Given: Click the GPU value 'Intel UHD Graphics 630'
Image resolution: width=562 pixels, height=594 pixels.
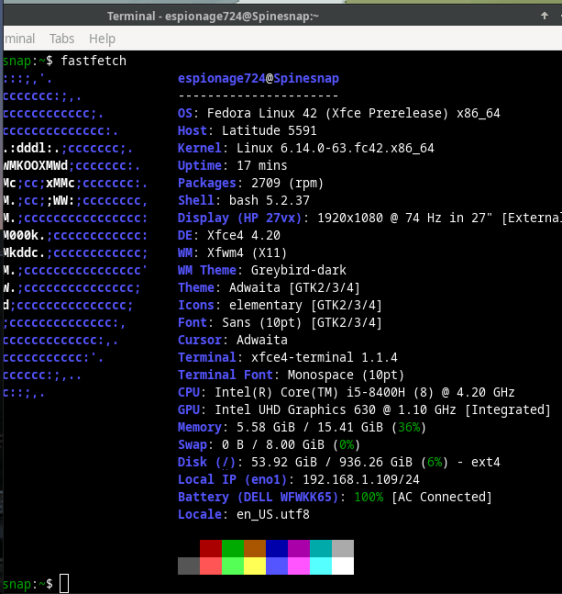Looking at the screenshot, I should click(295, 410).
